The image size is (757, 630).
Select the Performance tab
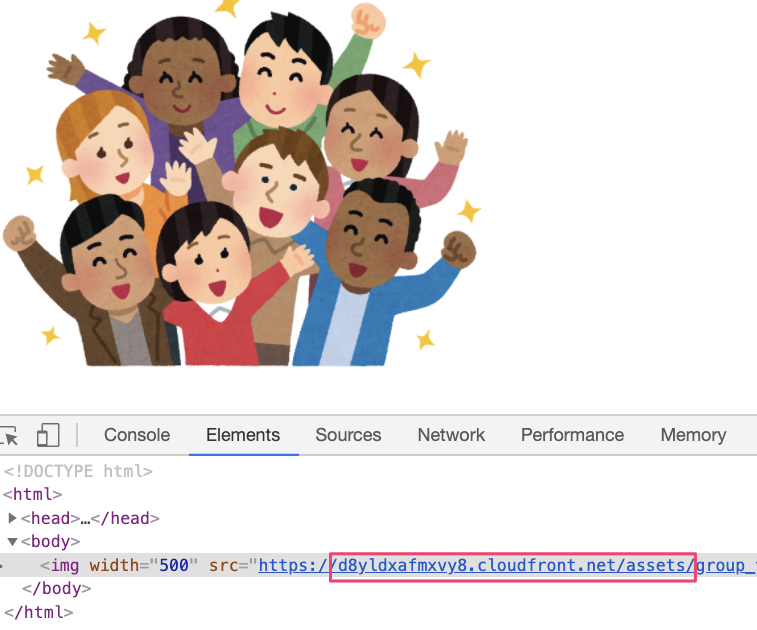pos(572,435)
